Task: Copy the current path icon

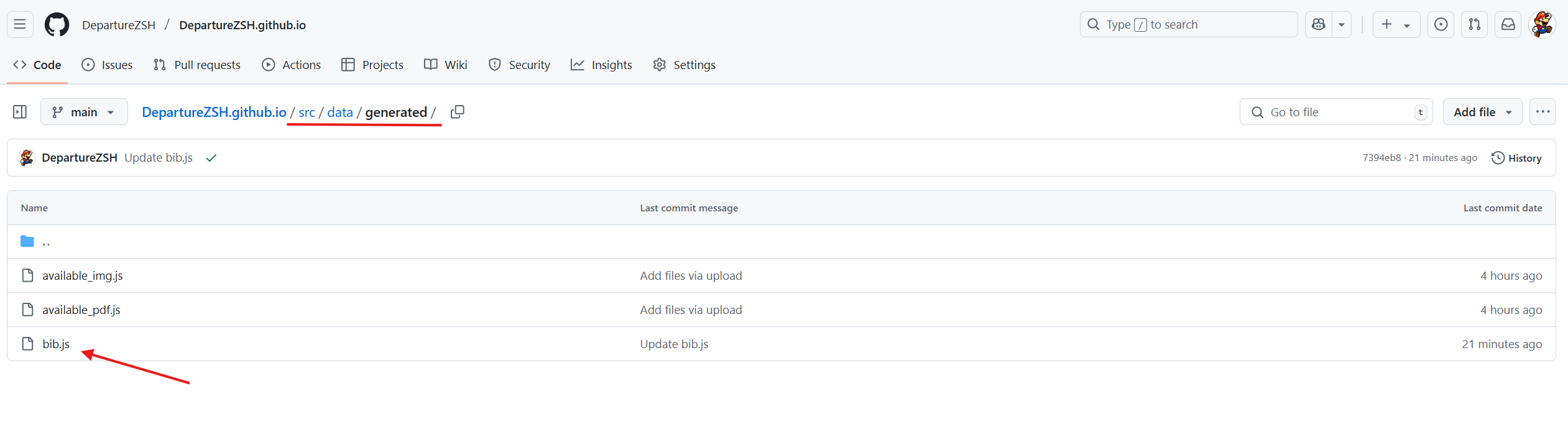Action: [x=457, y=112]
